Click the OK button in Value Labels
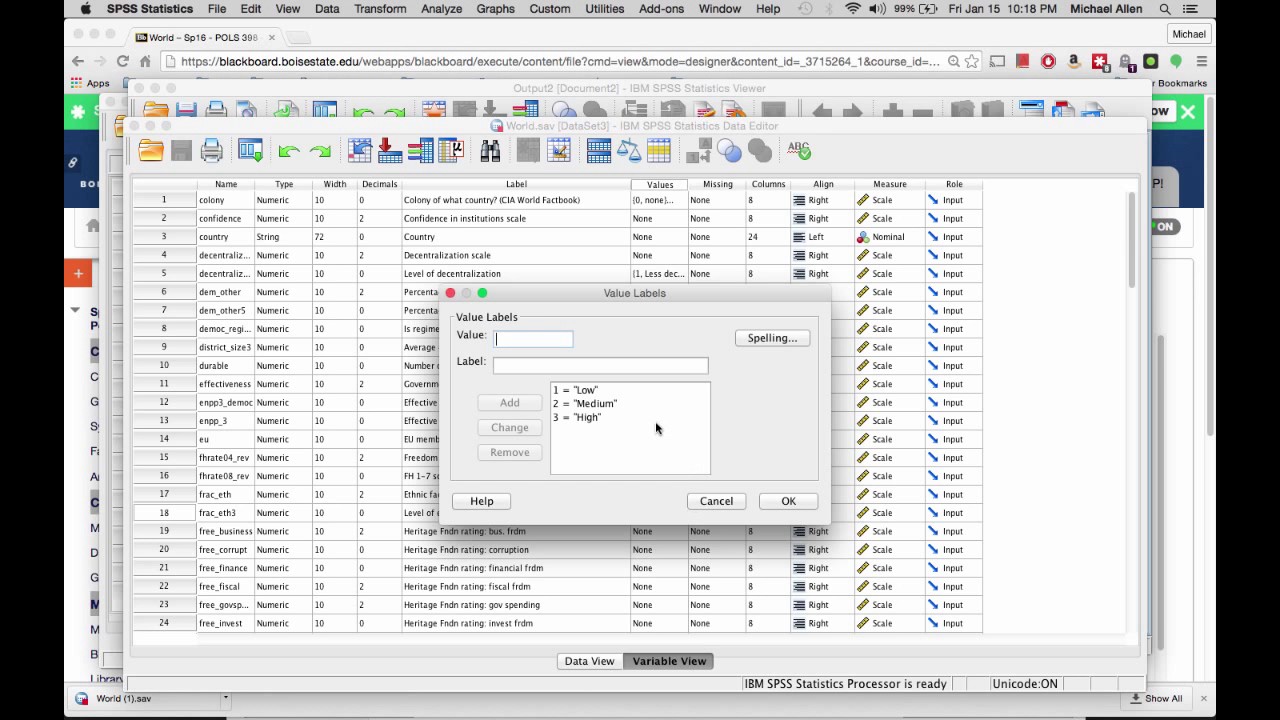1280x720 pixels. tap(788, 501)
